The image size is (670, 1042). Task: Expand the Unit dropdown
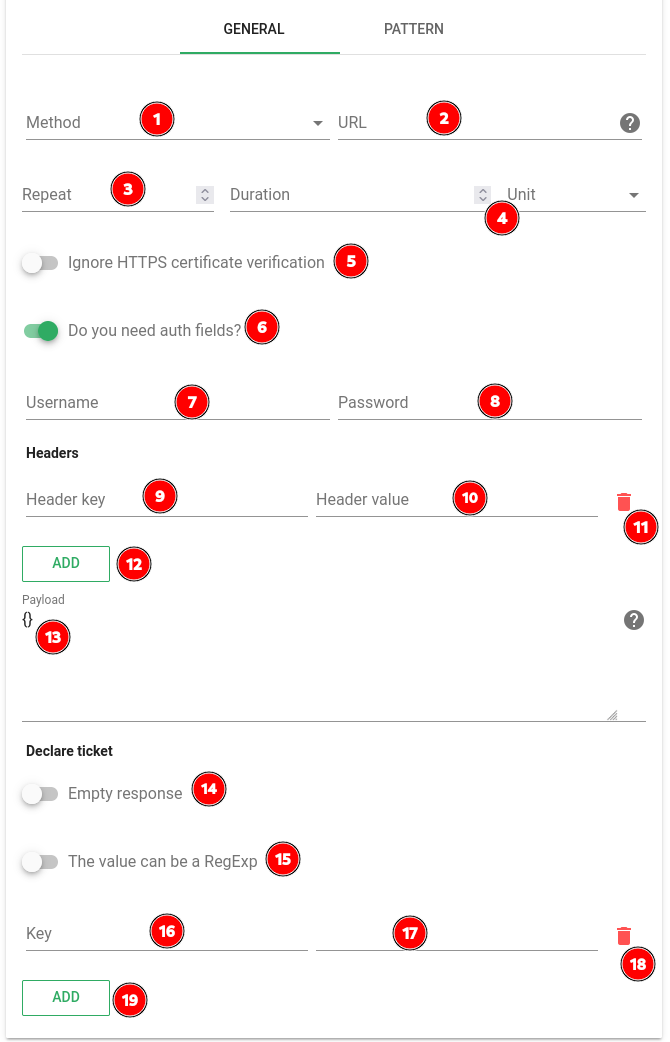coord(576,195)
